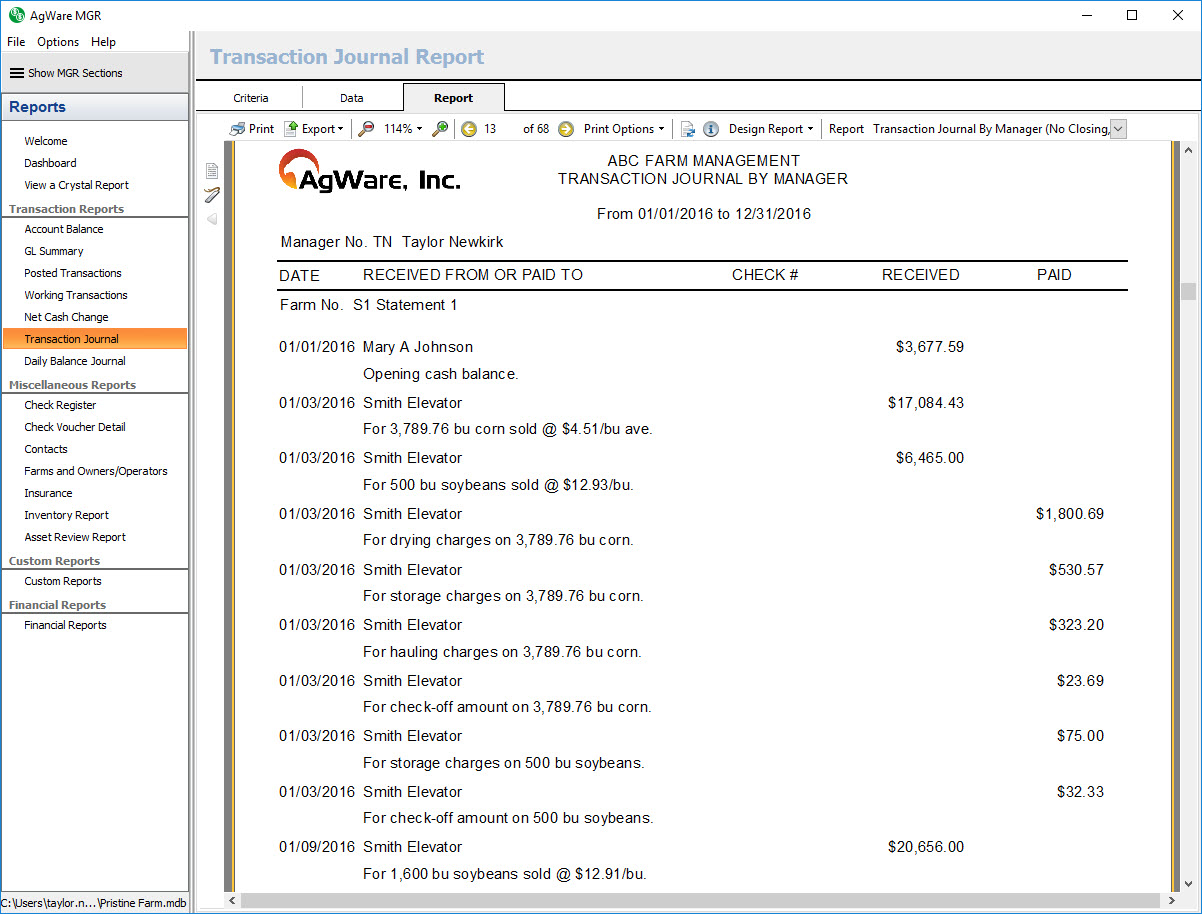The width and height of the screenshot is (1202, 914).
Task: Open the 114% zoom level dropdown
Action: click(x=403, y=129)
